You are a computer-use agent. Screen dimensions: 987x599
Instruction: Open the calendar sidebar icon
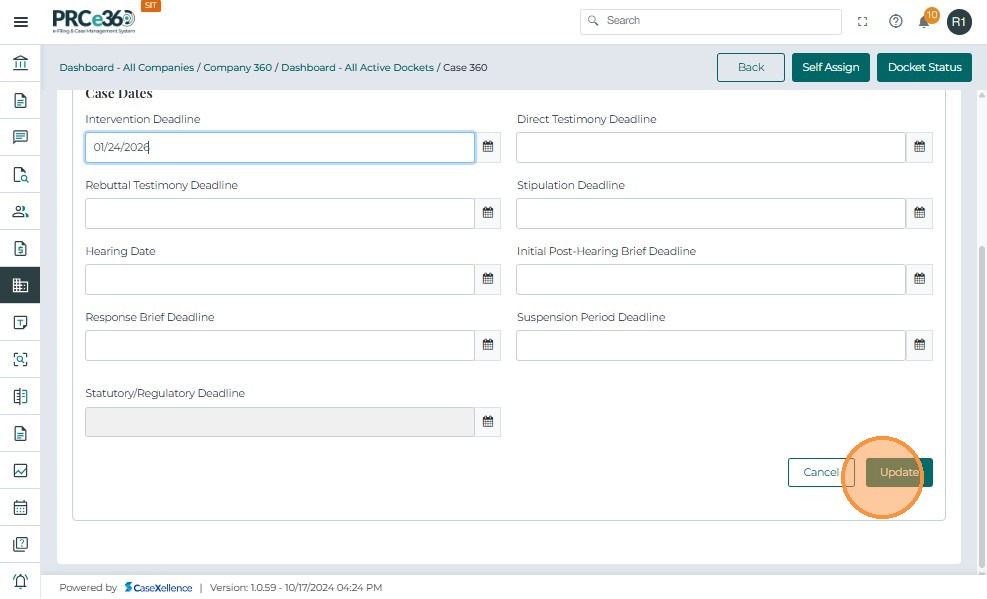20,507
